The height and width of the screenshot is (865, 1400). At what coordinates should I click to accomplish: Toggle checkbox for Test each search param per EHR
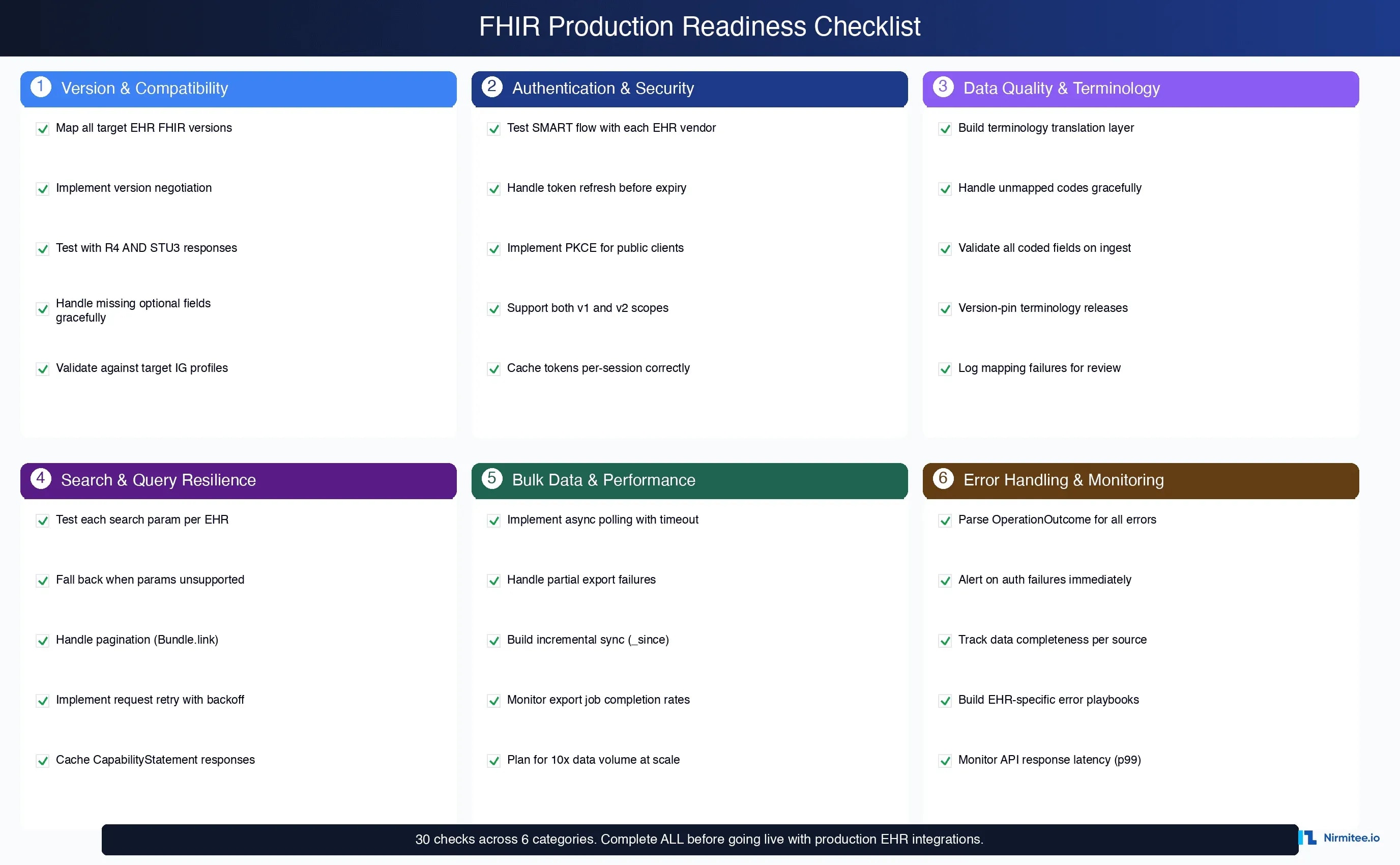point(42,521)
